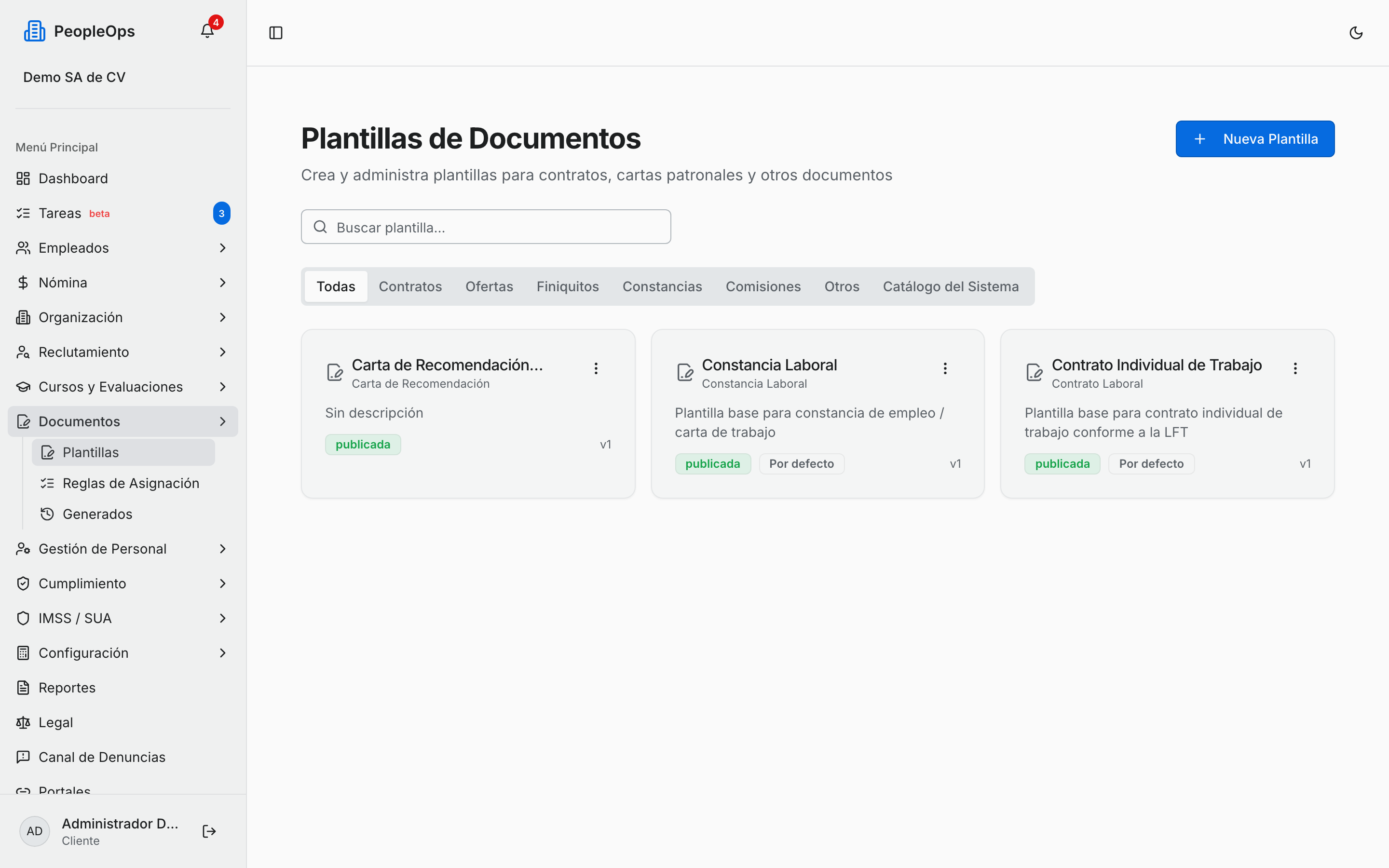Image resolution: width=1389 pixels, height=868 pixels.
Task: Log out using the exit icon
Action: coord(209,831)
